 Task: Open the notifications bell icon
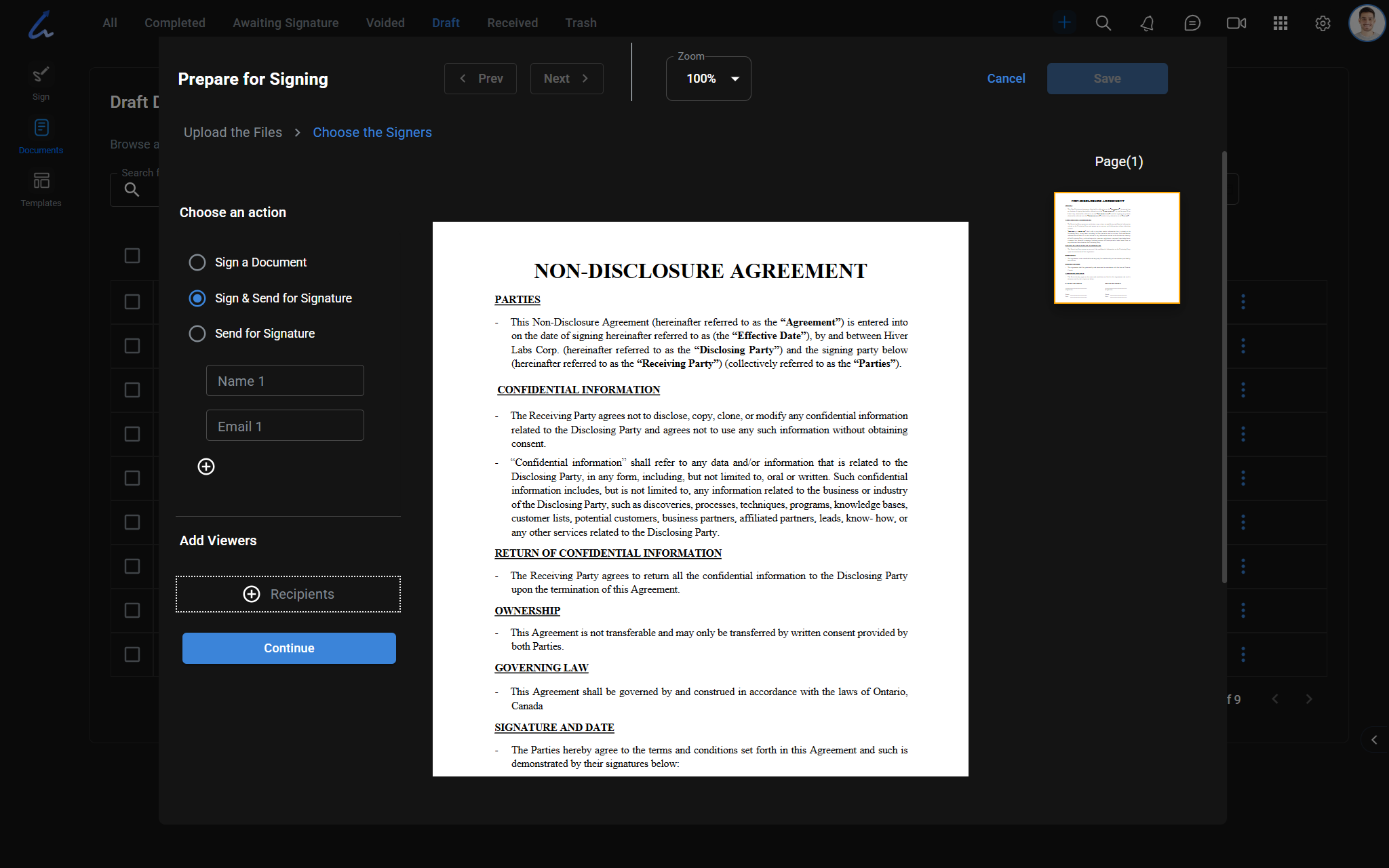tap(1147, 23)
